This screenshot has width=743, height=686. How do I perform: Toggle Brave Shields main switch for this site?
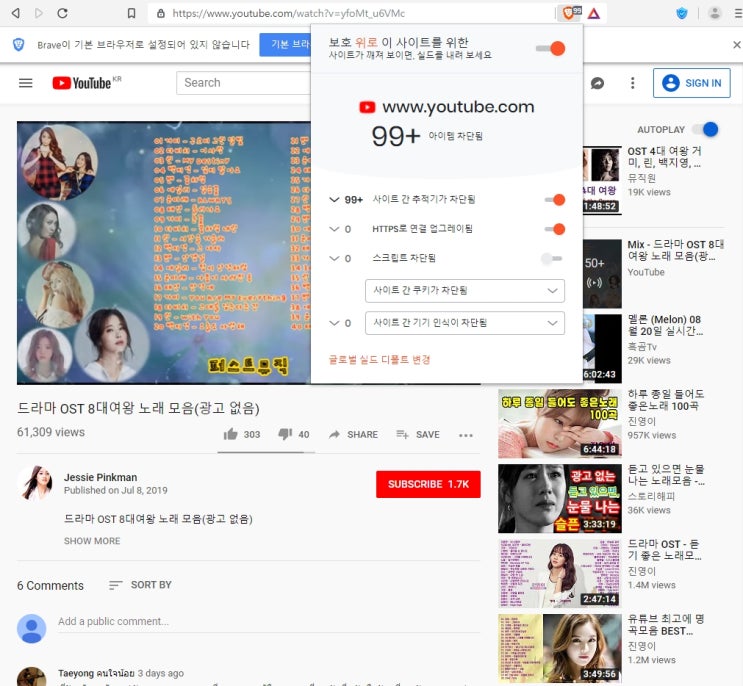[551, 48]
